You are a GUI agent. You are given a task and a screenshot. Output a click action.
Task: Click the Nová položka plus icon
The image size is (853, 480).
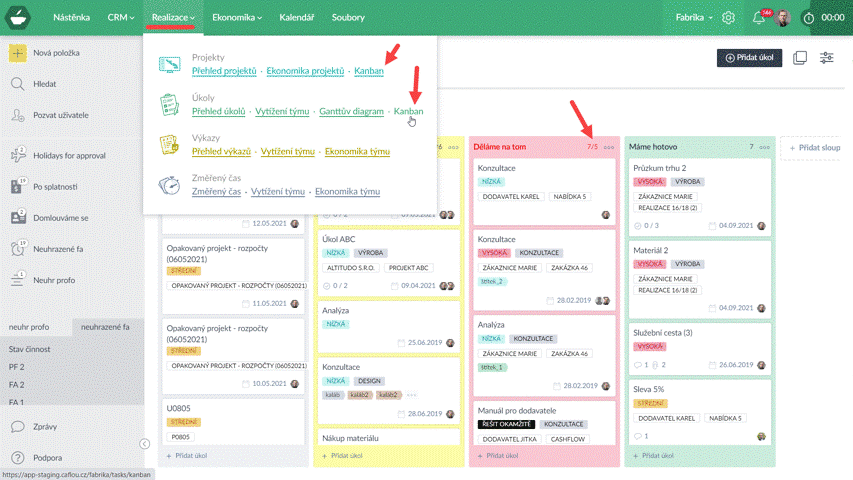(18, 53)
